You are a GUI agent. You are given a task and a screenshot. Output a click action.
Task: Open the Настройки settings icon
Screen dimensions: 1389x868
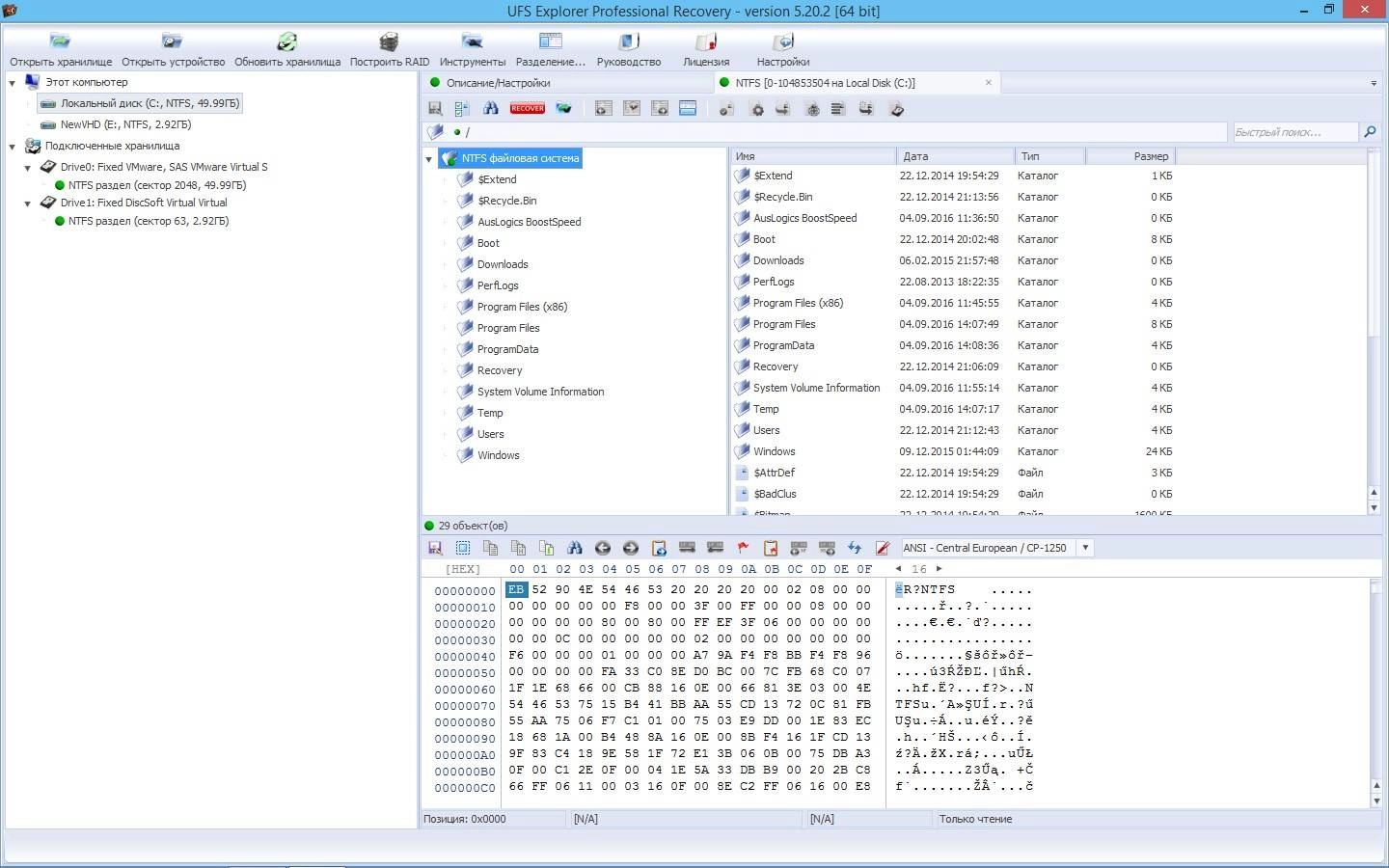tap(783, 41)
